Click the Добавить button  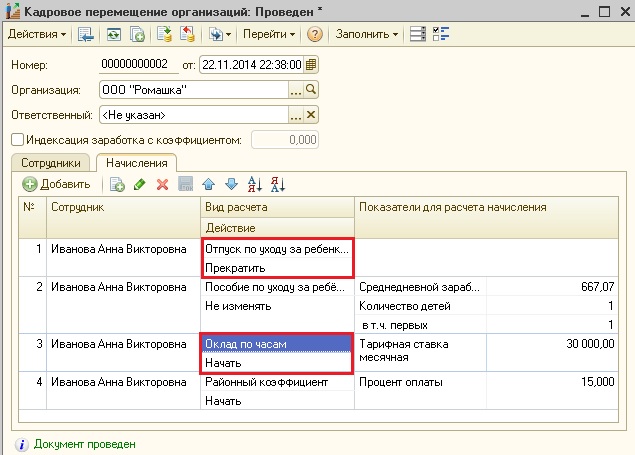pyautogui.click(x=56, y=185)
